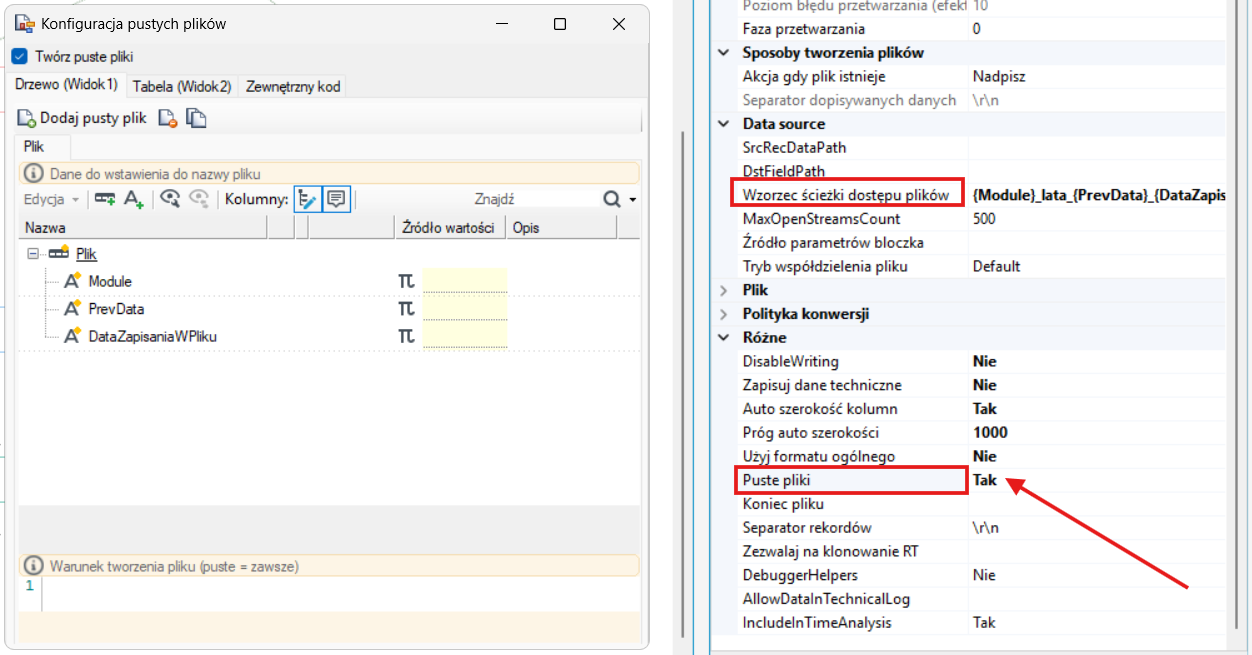Click the Konfiguracja pustych plików title icon
Image resolution: width=1252 pixels, height=655 pixels.
point(25,23)
